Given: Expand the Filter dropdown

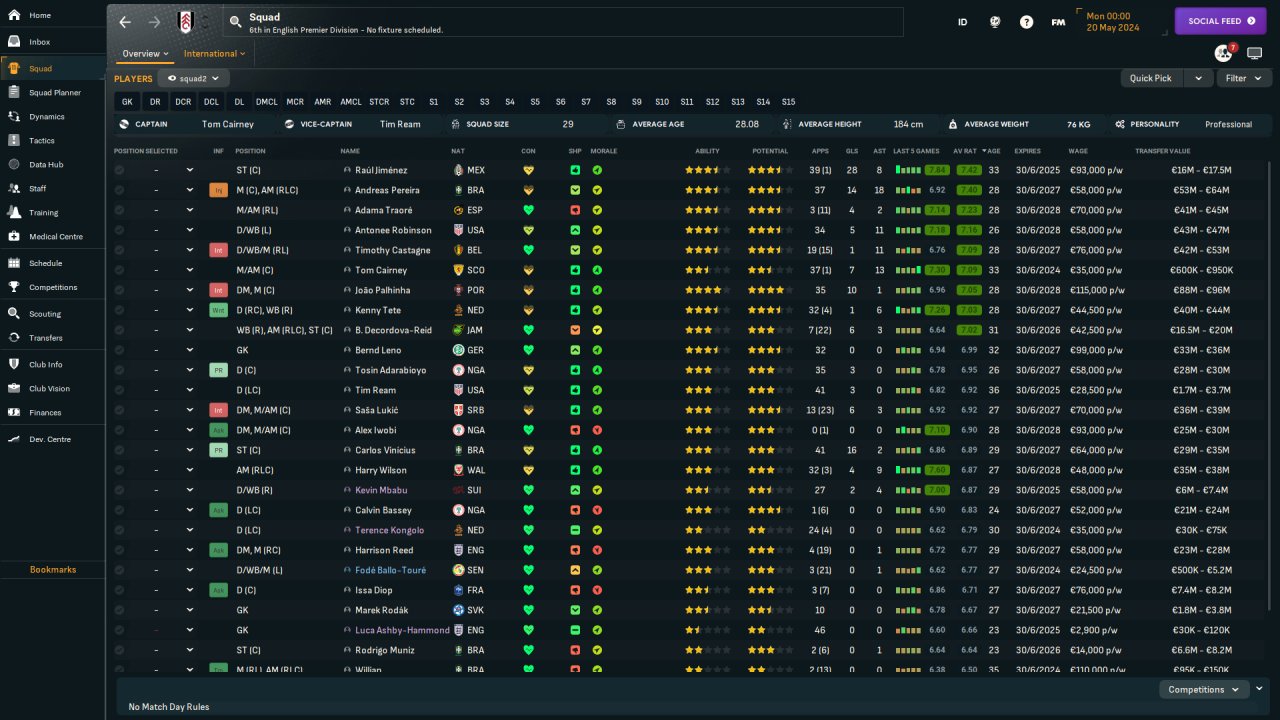Looking at the screenshot, I should (1243, 78).
